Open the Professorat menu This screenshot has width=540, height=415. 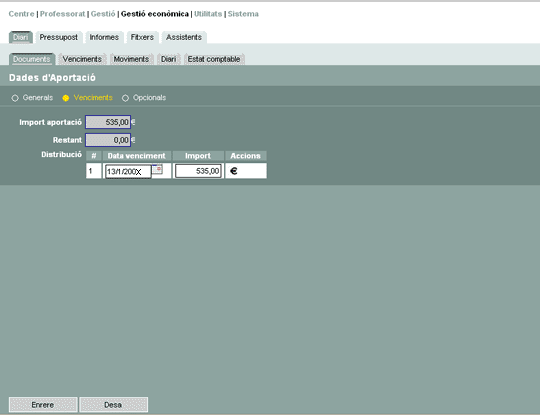(62, 14)
